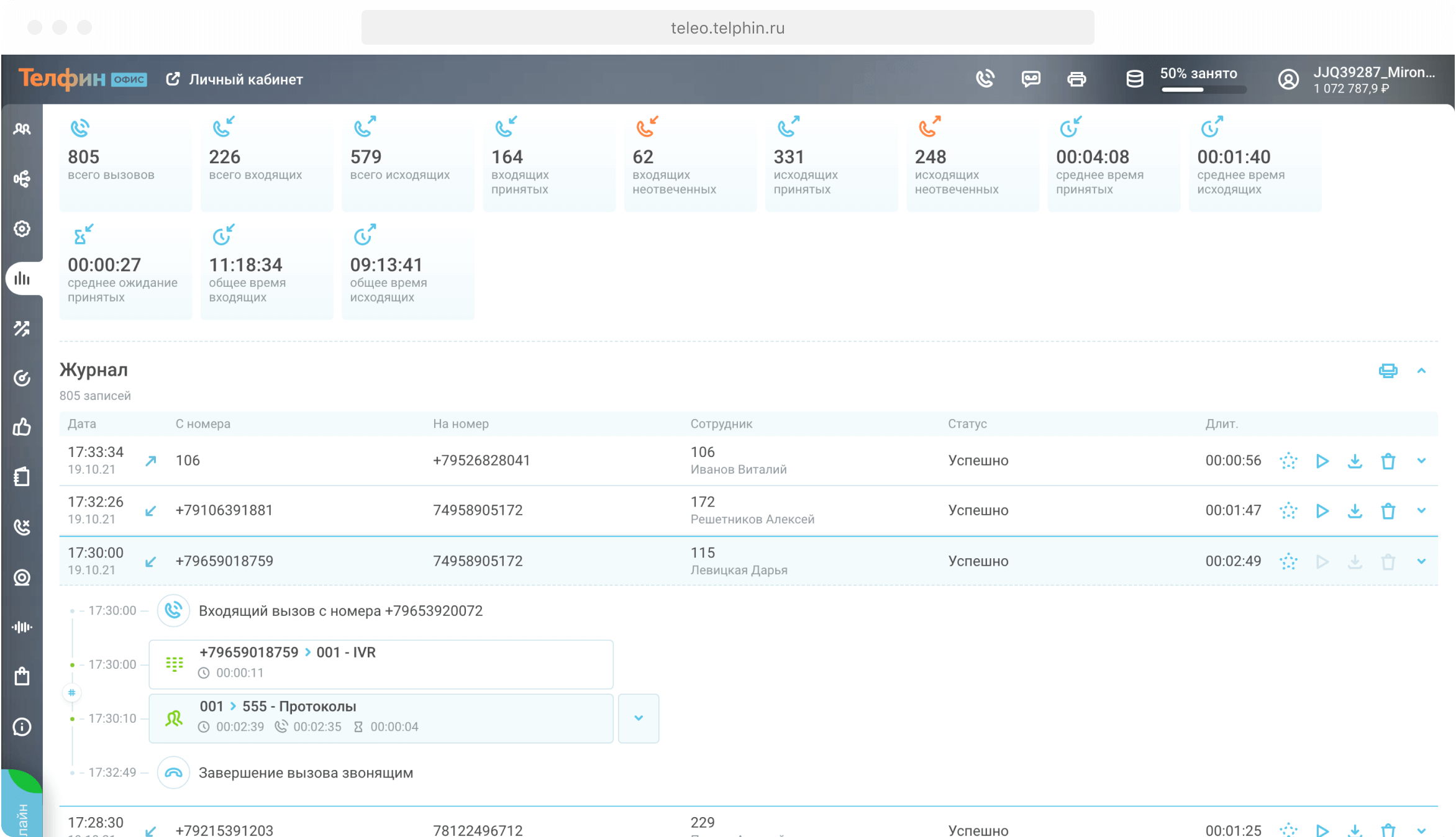The width and height of the screenshot is (1456, 837).
Task: Expand details of the 17:28:30 call
Action: tap(1421, 830)
